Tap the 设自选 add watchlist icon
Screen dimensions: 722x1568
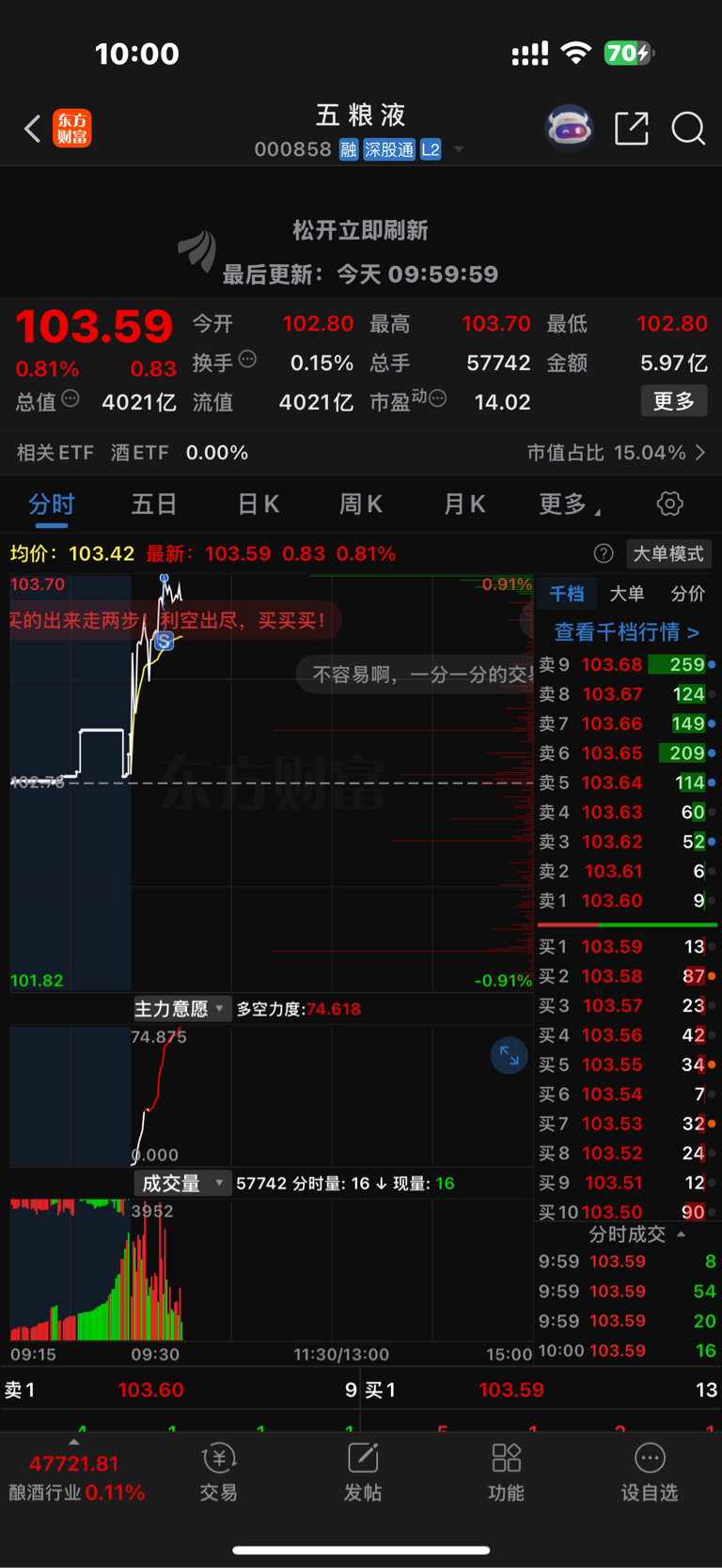[650, 1472]
